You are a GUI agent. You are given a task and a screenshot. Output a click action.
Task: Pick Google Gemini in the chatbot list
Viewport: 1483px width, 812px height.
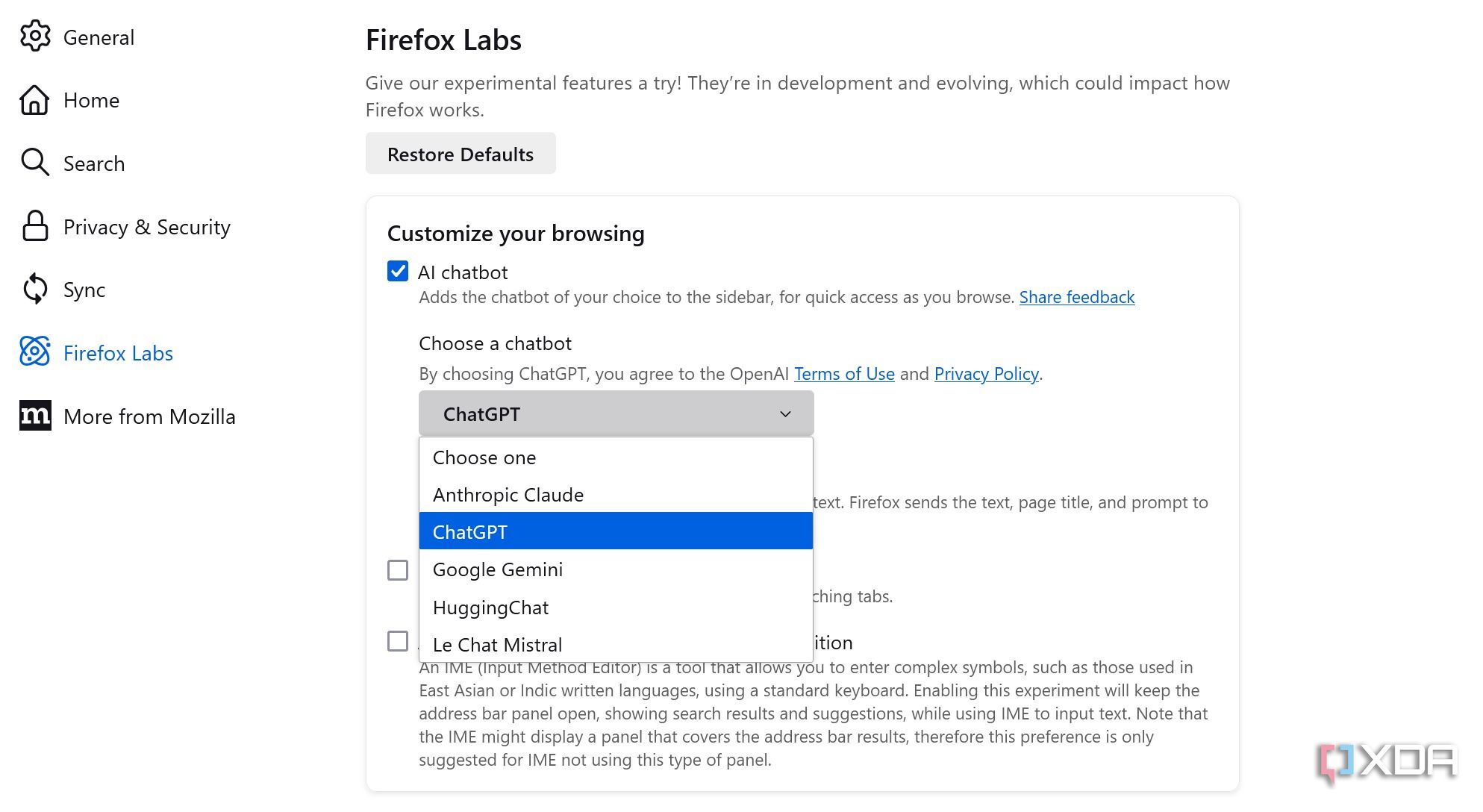[x=498, y=569]
